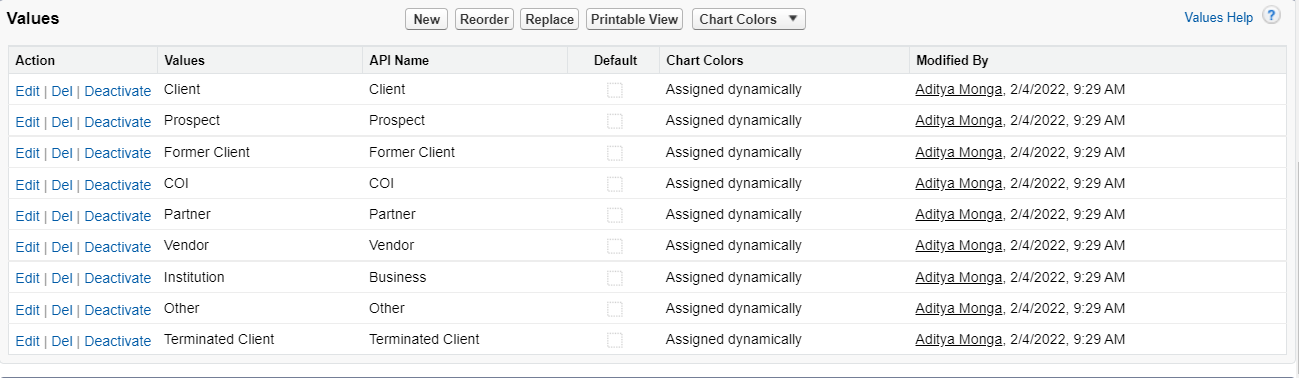
Task: Select the Replace button
Action: point(550,19)
